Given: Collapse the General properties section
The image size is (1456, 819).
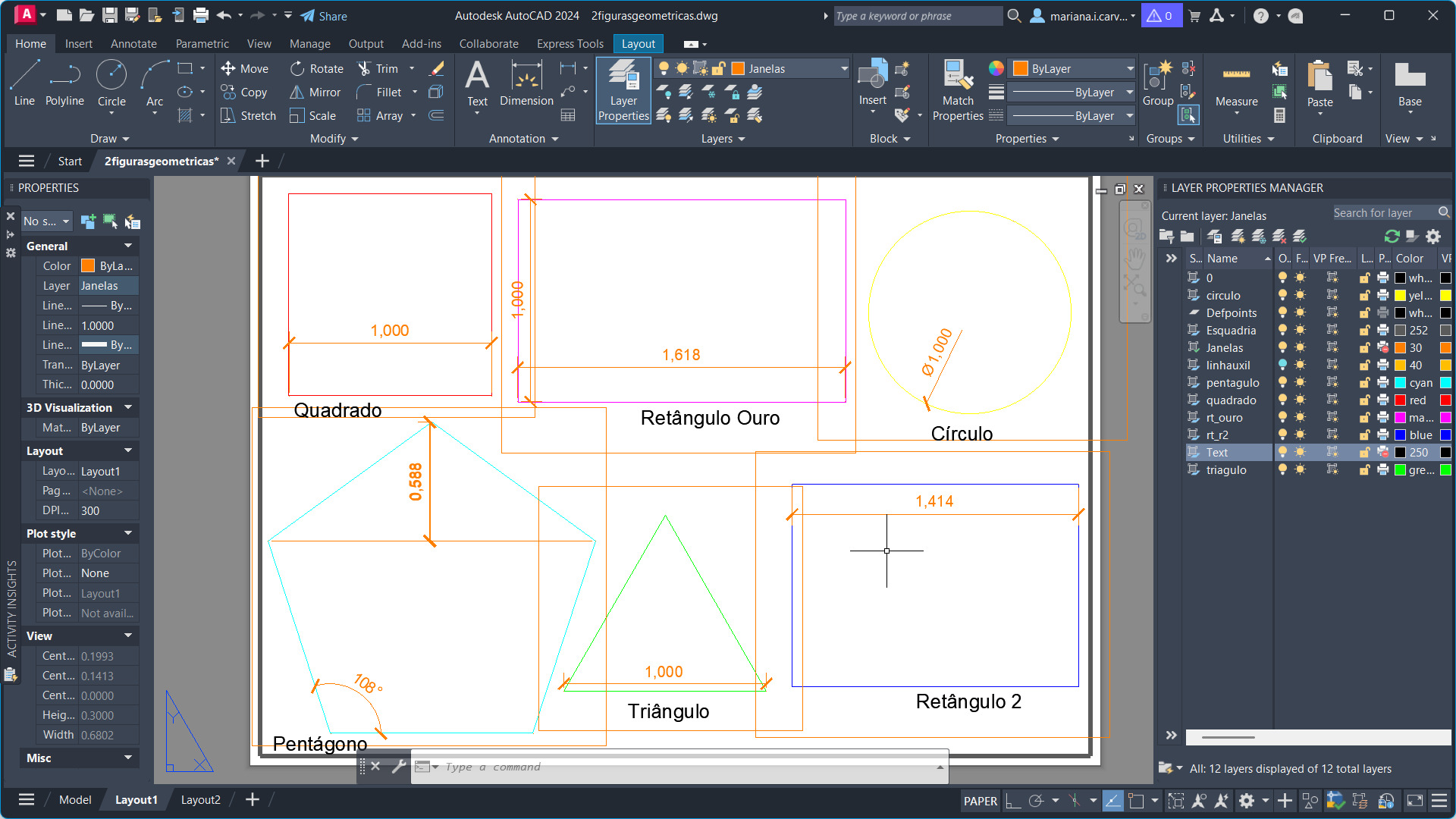Looking at the screenshot, I should coord(128,246).
